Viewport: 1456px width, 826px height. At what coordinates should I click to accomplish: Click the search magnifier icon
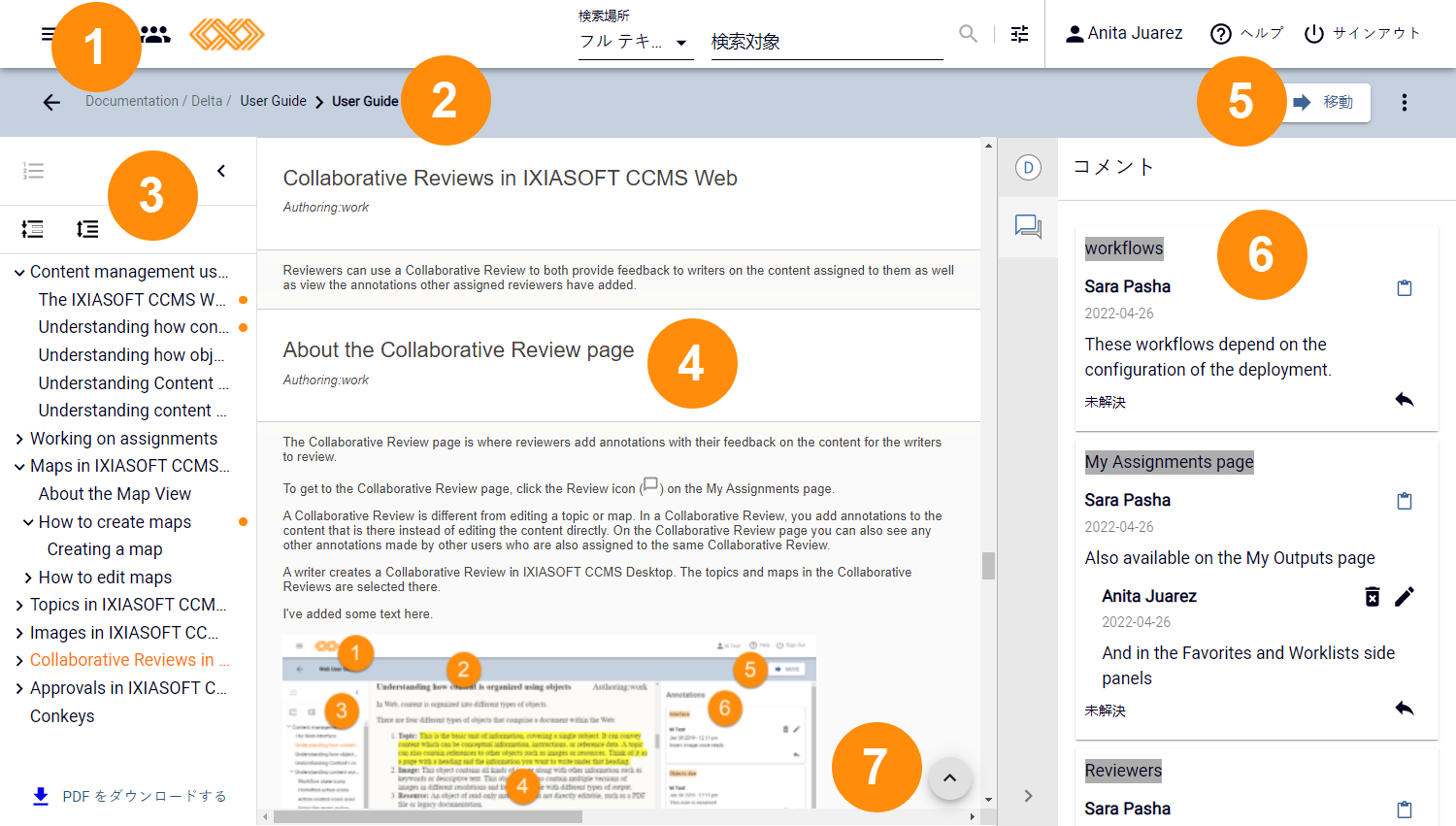968,34
